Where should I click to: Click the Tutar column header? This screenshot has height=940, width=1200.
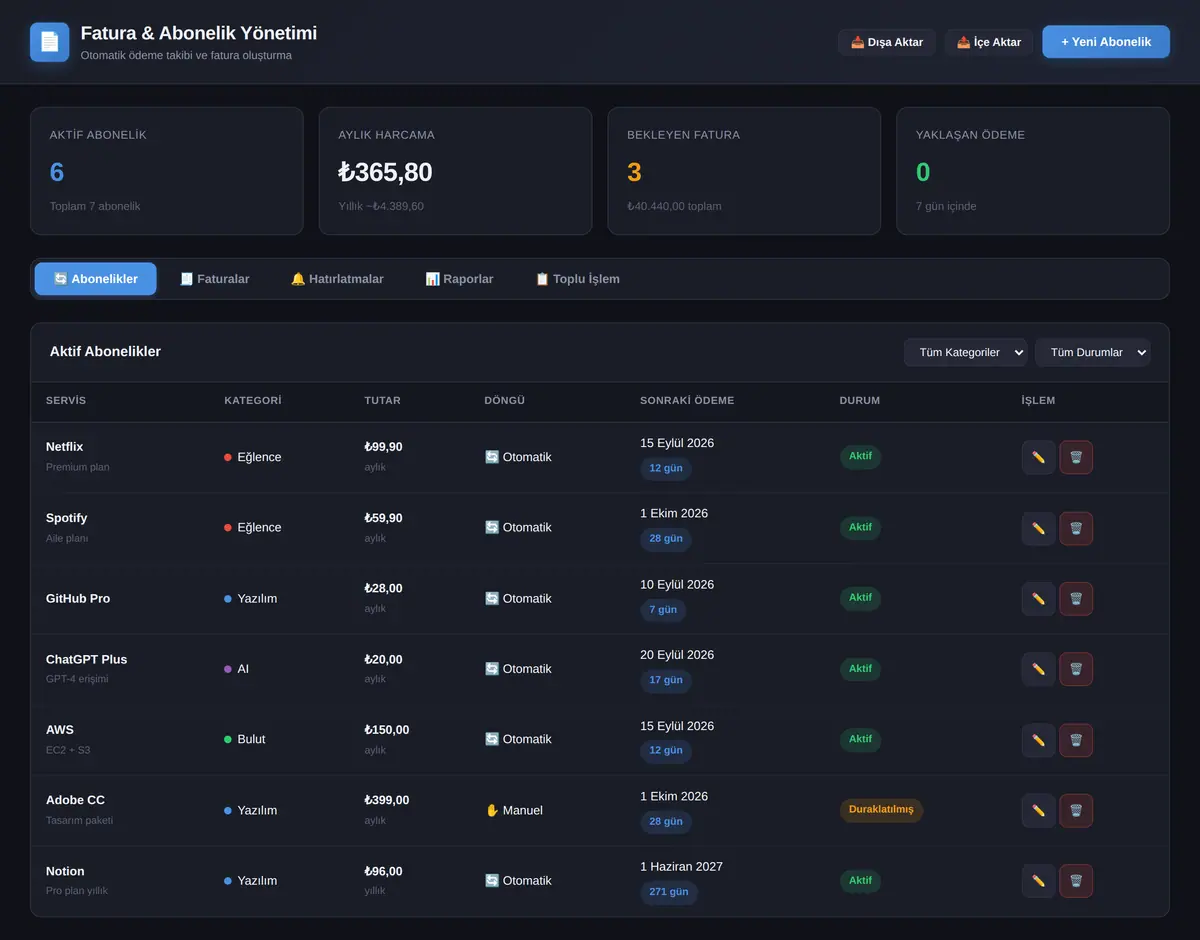[x=382, y=401]
